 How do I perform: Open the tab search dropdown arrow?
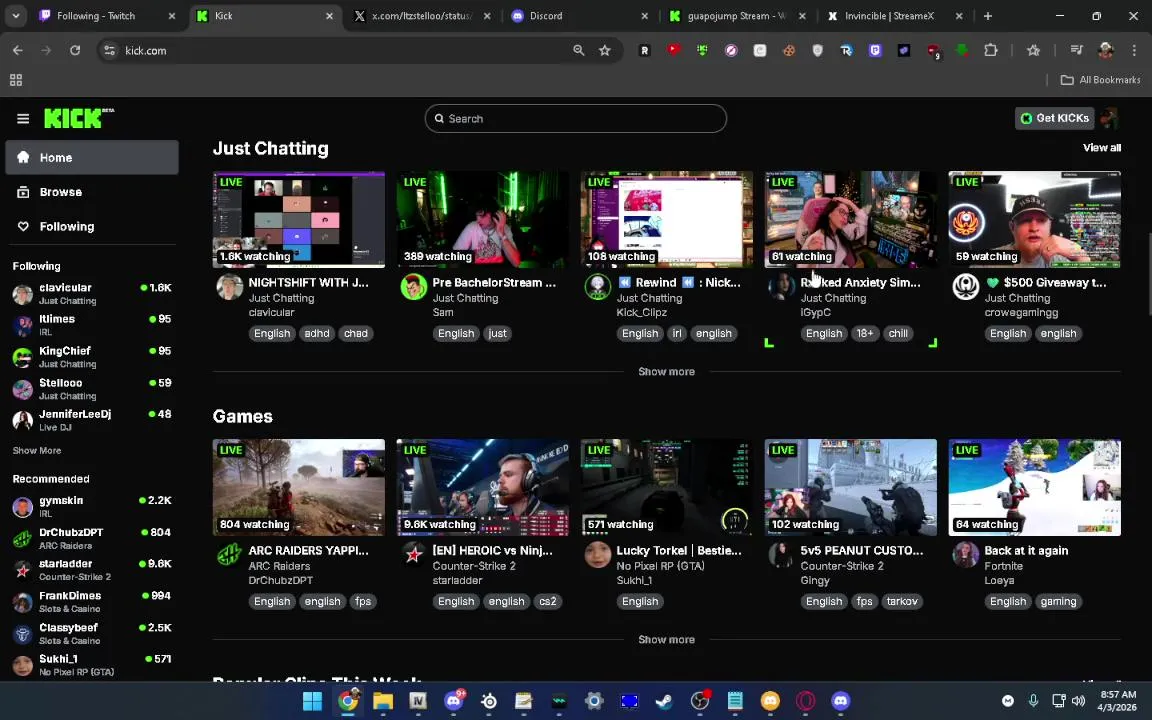pos(15,15)
